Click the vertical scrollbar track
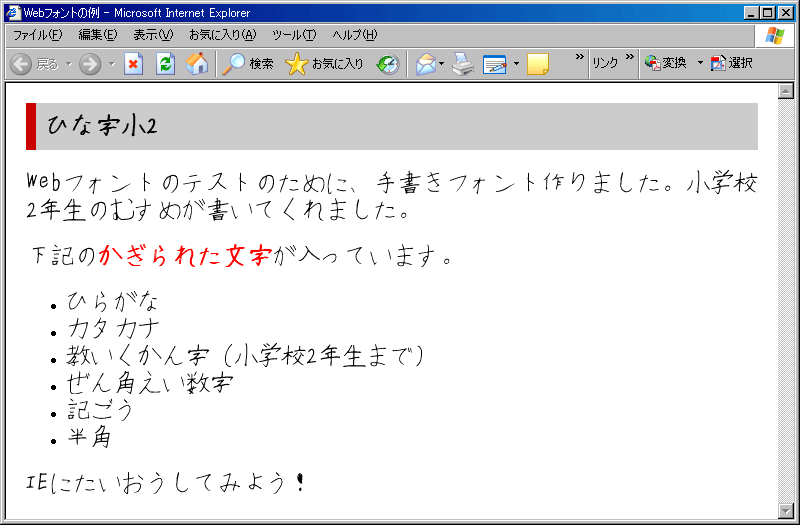Screen dimensions: 800x525 785,301
